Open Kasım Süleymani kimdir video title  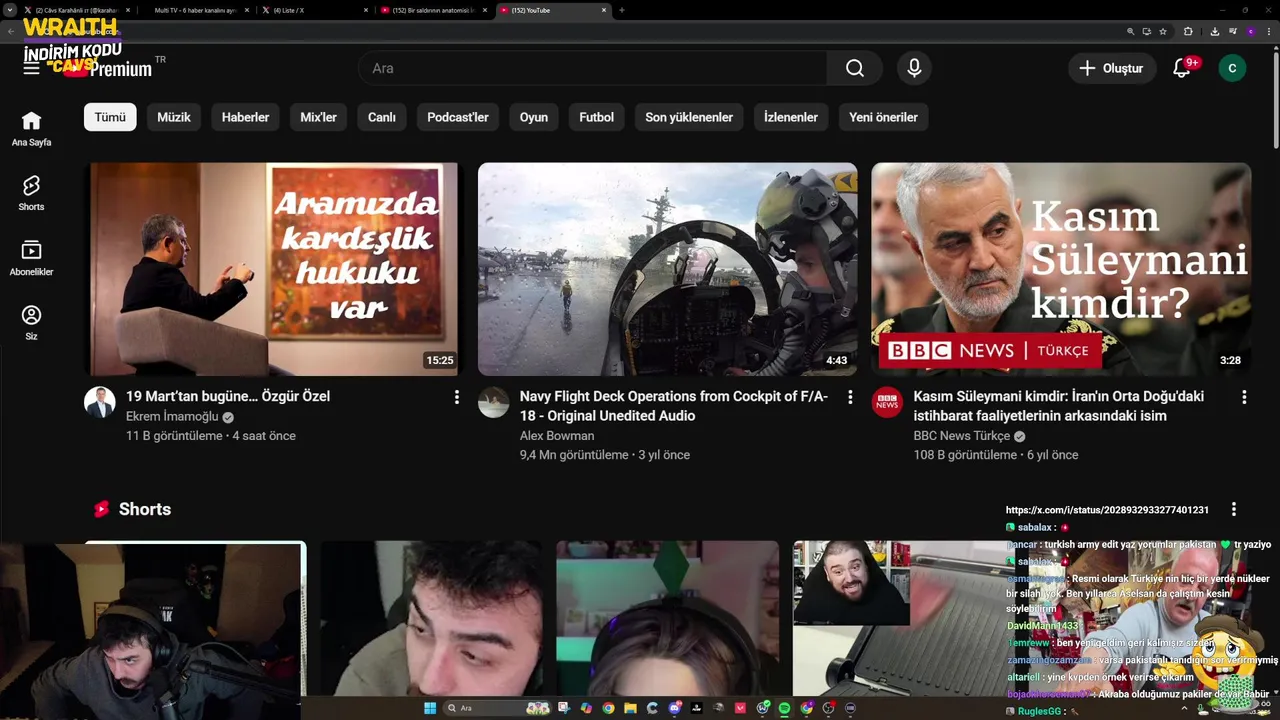pos(1060,406)
